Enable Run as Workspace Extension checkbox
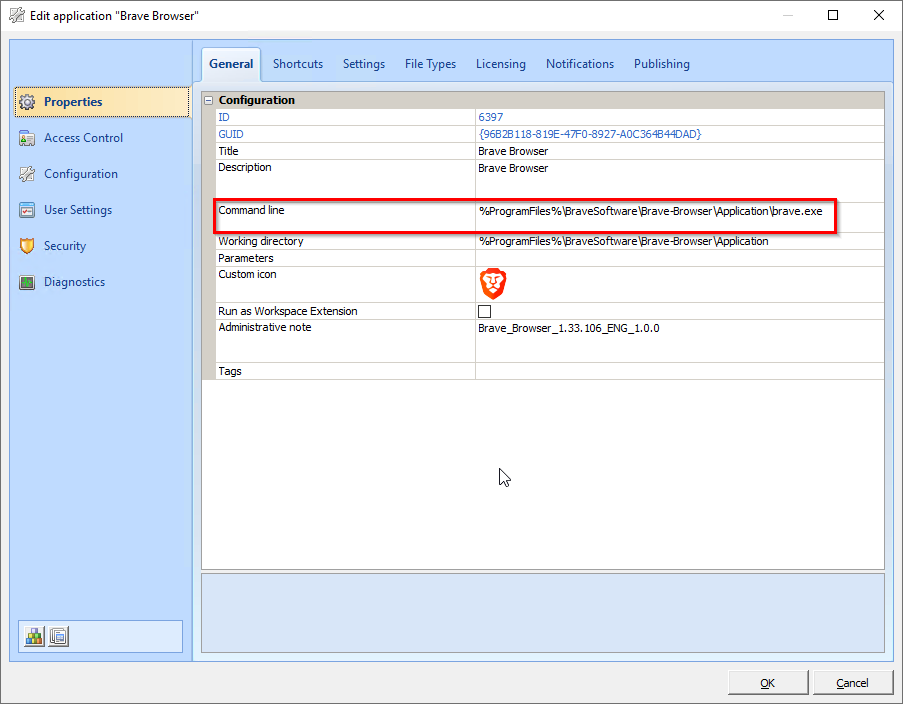The height and width of the screenshot is (704, 903). (485, 312)
